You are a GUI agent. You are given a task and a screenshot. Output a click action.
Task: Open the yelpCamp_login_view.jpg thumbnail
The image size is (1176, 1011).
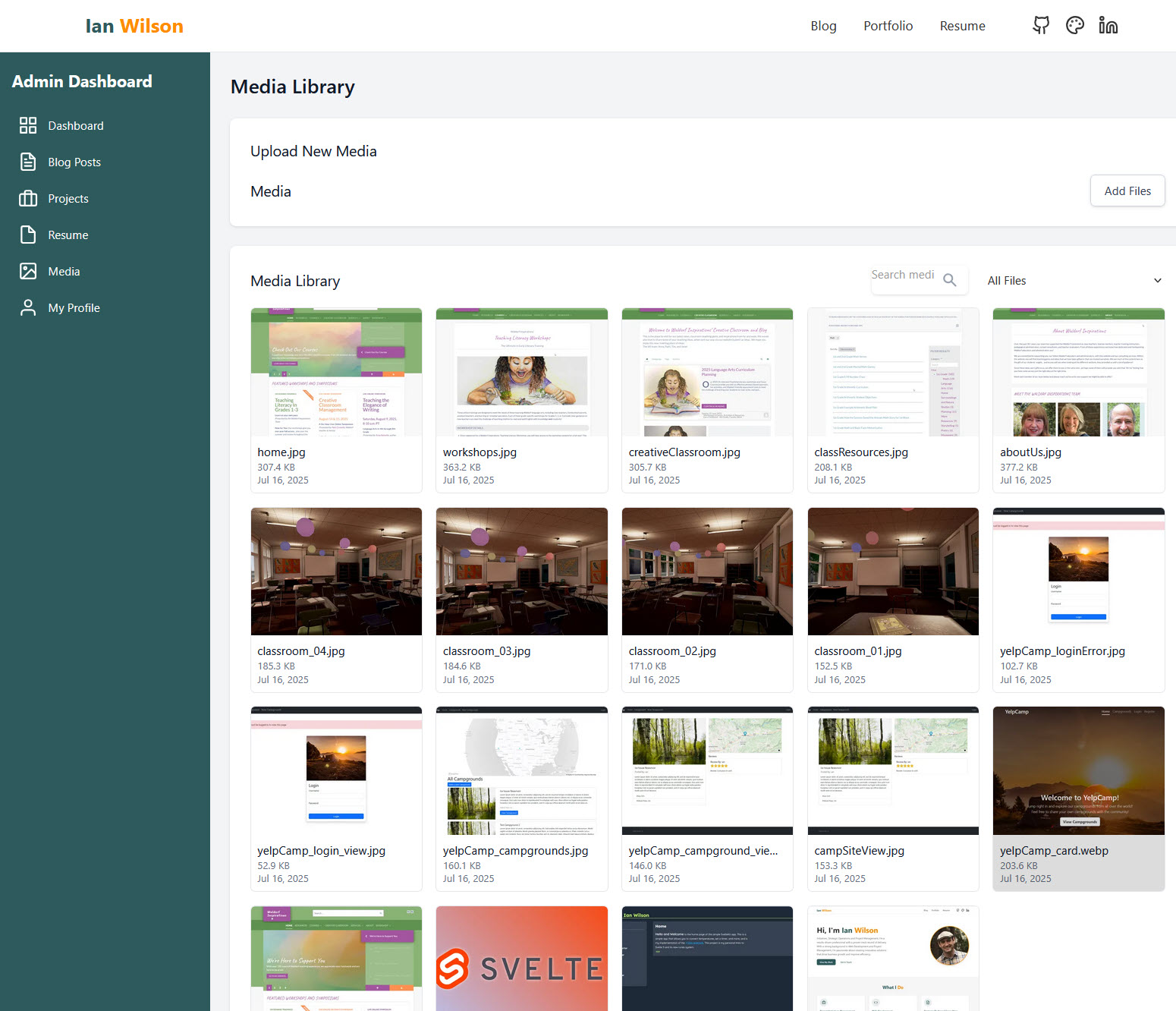coord(336,771)
